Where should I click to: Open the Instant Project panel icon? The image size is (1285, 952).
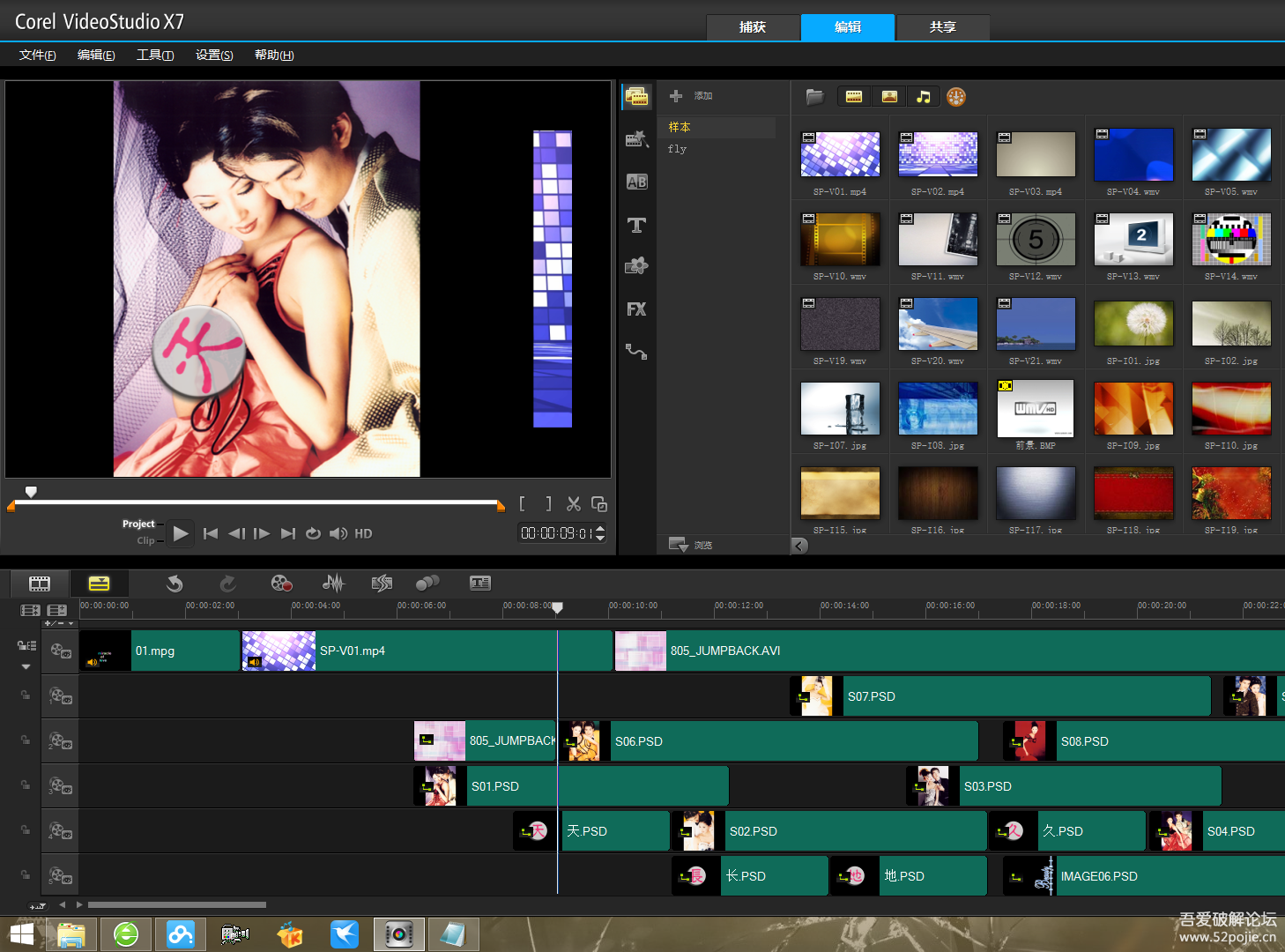[637, 139]
